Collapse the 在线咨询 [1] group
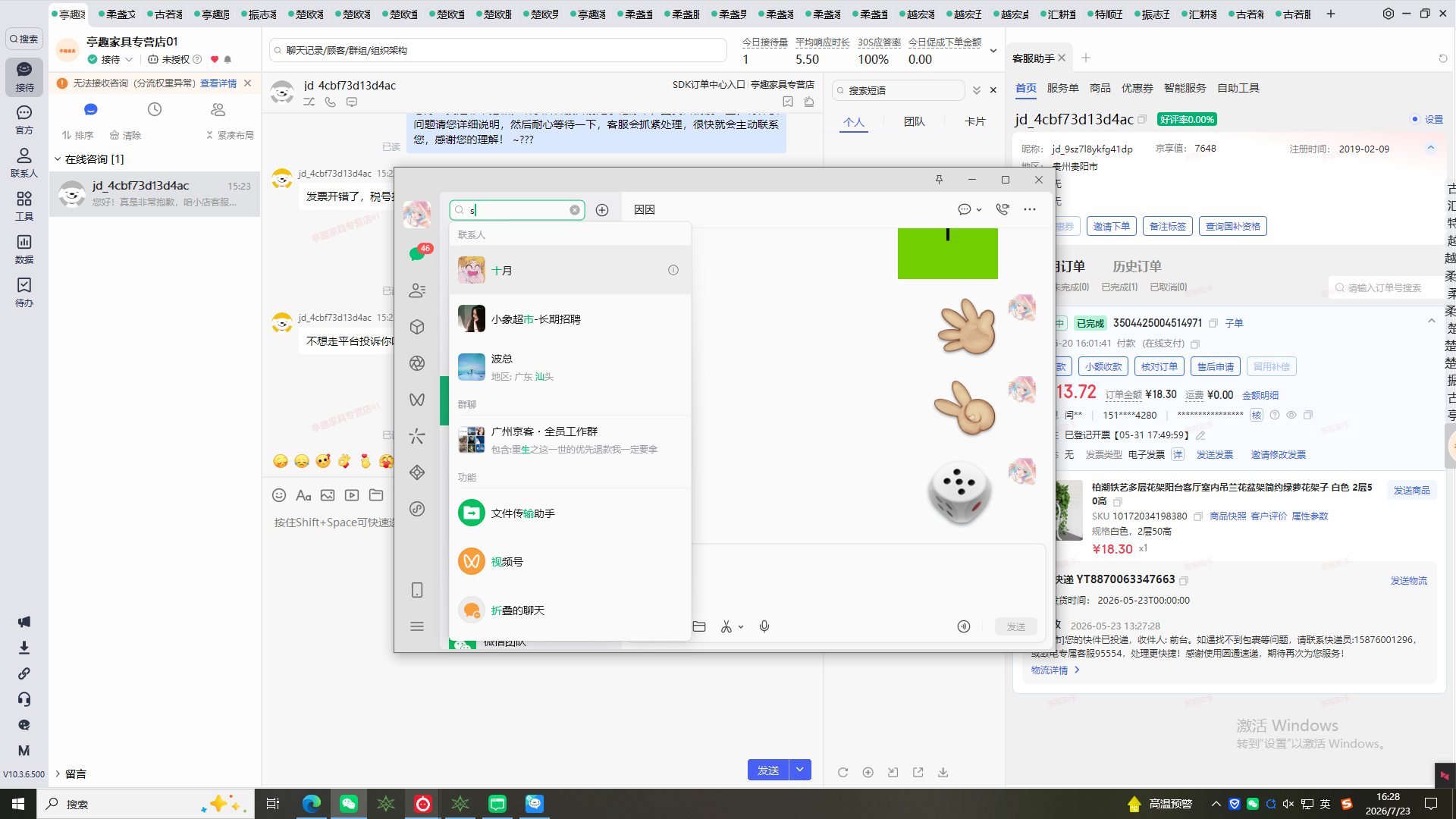The width and height of the screenshot is (1456, 819). click(x=58, y=159)
